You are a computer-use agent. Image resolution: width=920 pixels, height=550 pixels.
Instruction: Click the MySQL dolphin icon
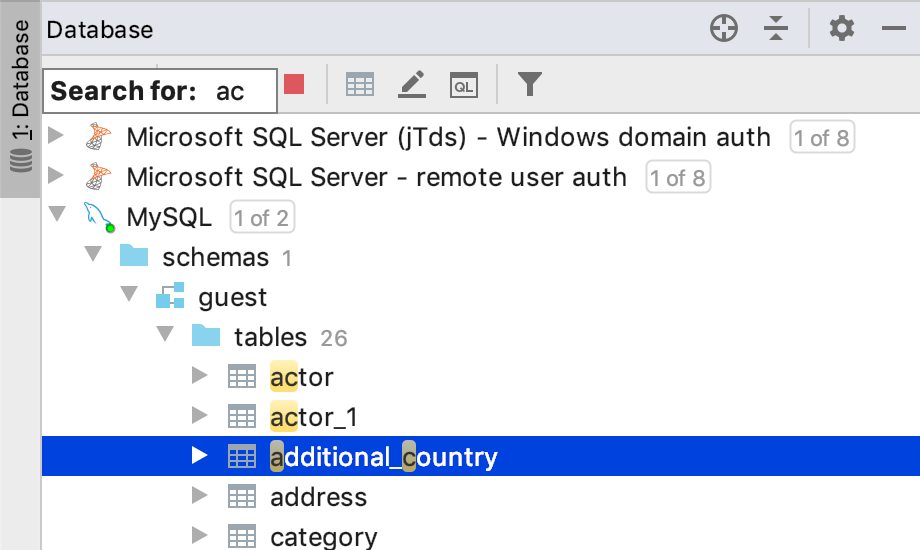click(x=99, y=217)
